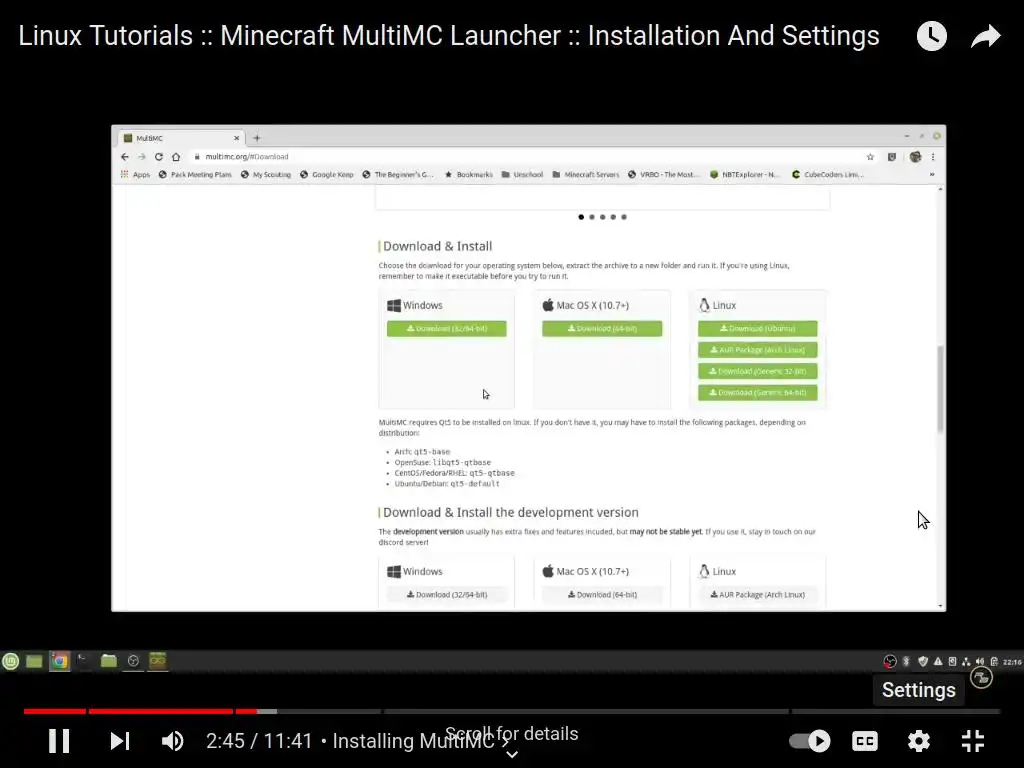Open the Minecraft Servers bookmarks folder

[586, 174]
